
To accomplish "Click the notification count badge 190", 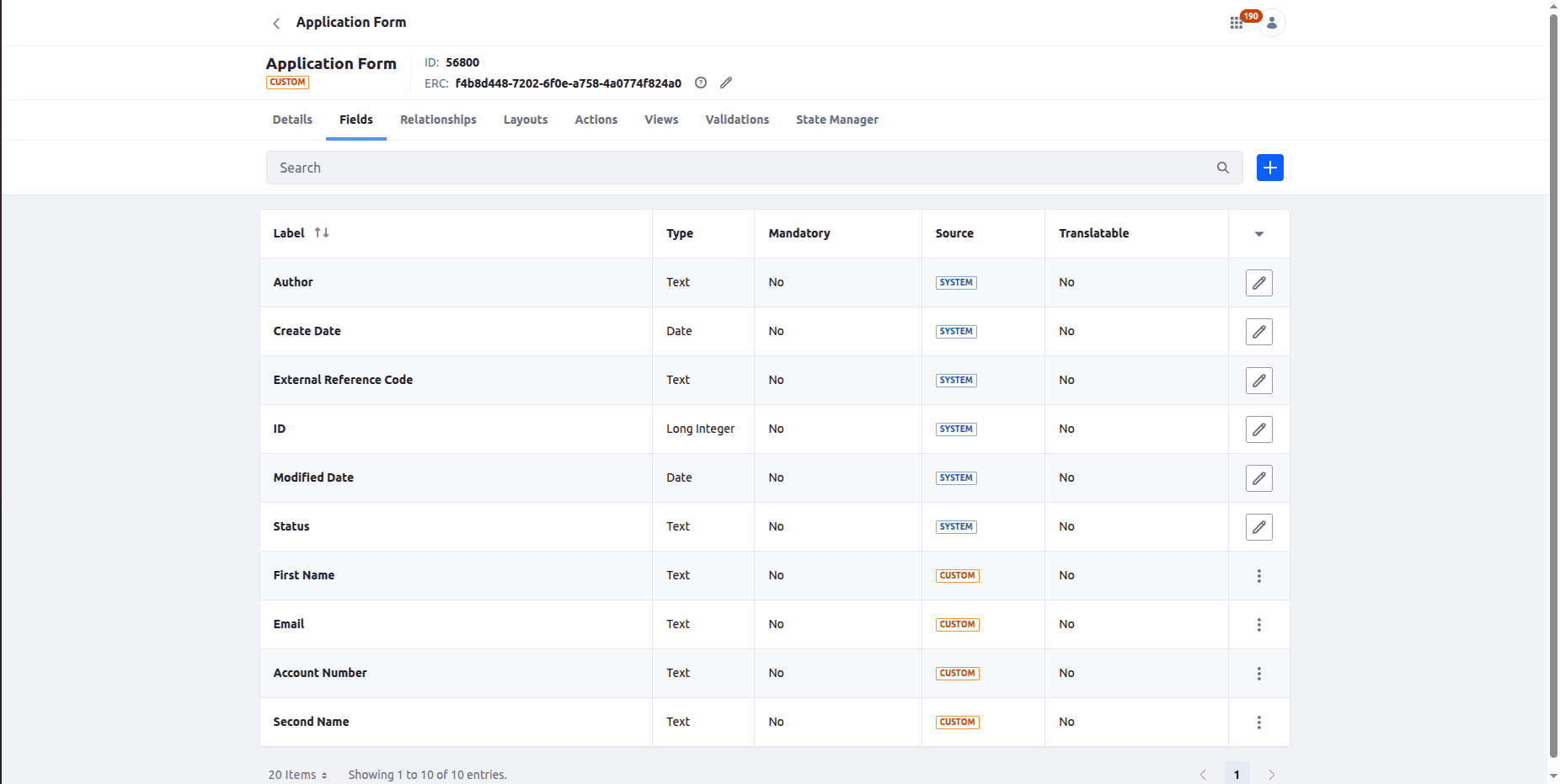I will (1251, 16).
